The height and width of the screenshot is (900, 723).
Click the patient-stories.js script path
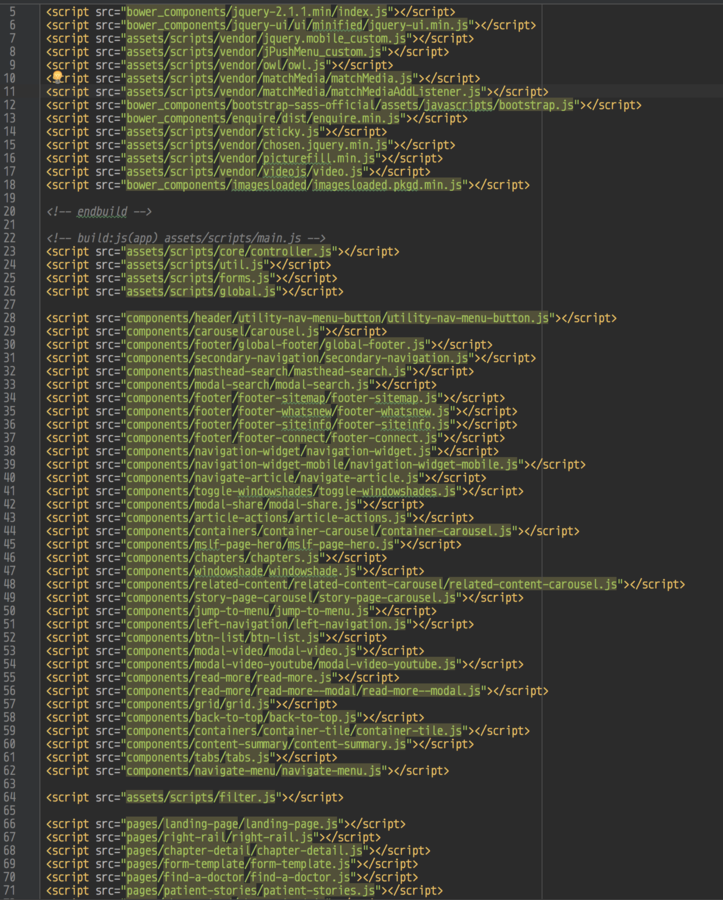[251, 890]
